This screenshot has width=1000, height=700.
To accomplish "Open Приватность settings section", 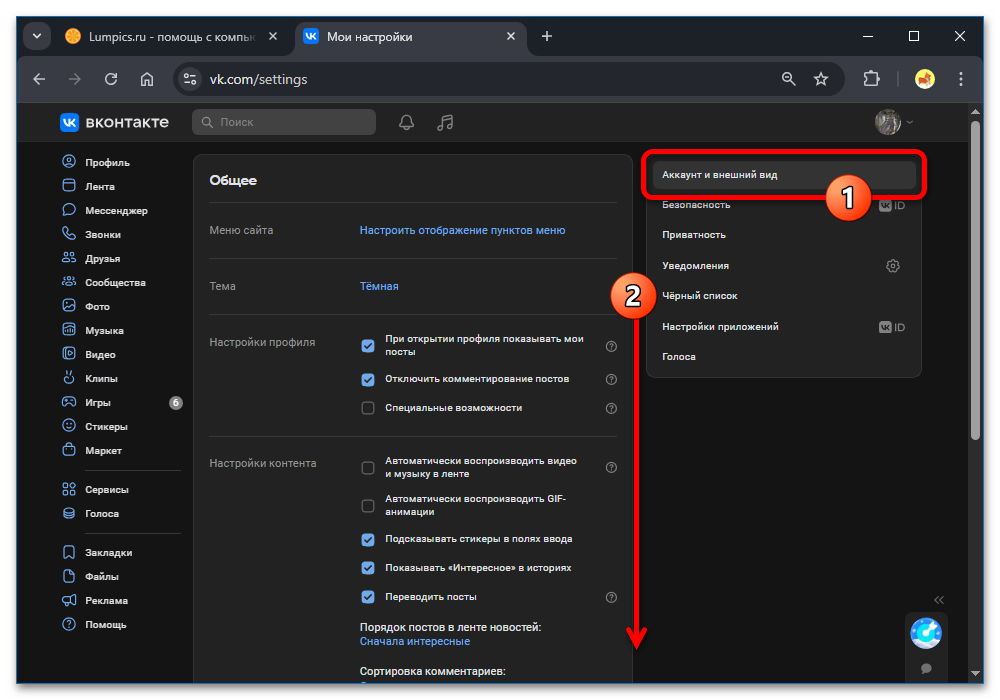I will (783, 235).
